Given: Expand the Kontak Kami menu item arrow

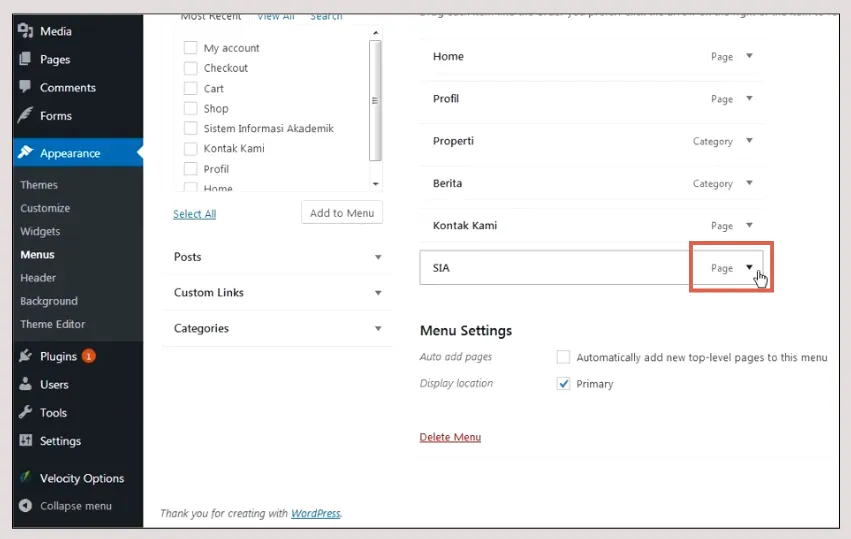Looking at the screenshot, I should coord(749,225).
